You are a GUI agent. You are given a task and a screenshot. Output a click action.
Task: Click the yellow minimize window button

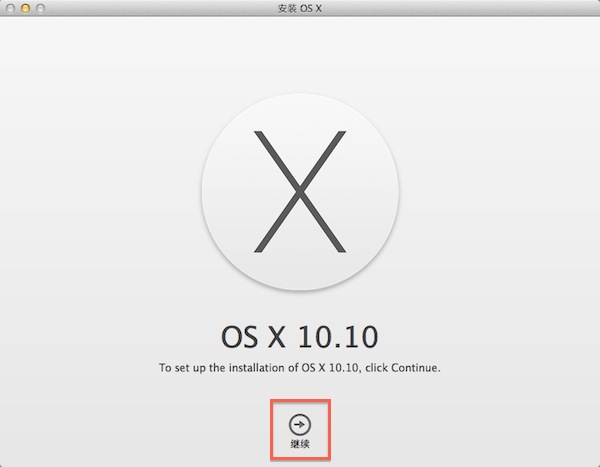pyautogui.click(x=25, y=8)
